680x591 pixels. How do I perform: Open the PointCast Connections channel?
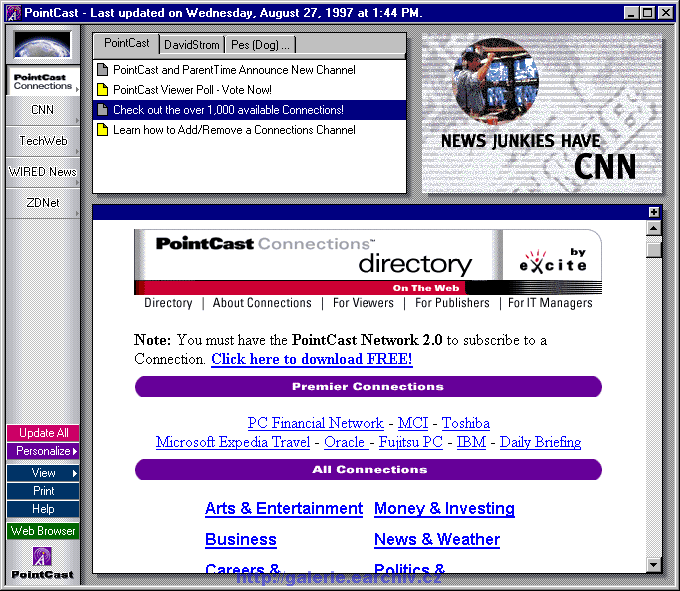point(42,82)
